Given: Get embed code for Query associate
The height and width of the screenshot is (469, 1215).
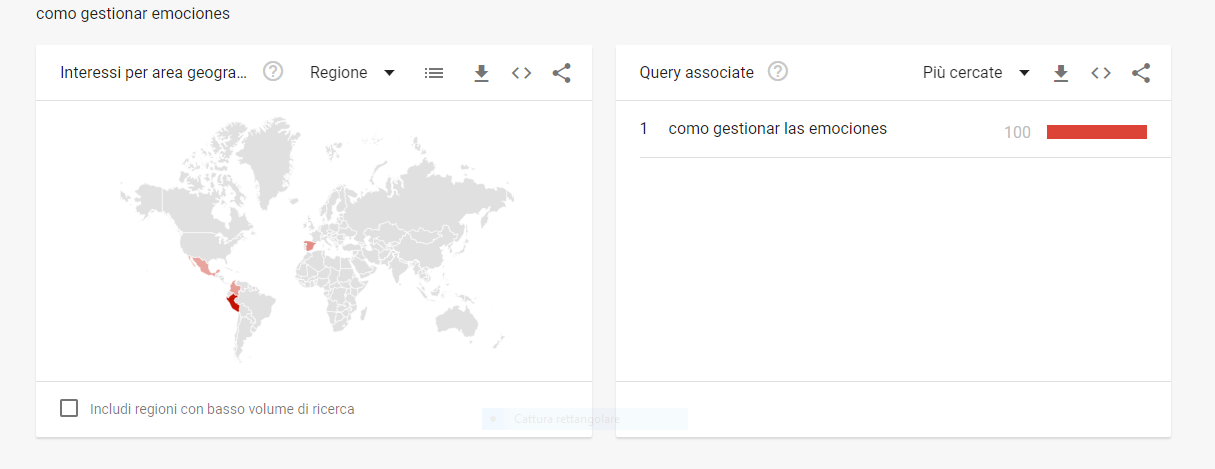Looking at the screenshot, I should click(x=1101, y=73).
